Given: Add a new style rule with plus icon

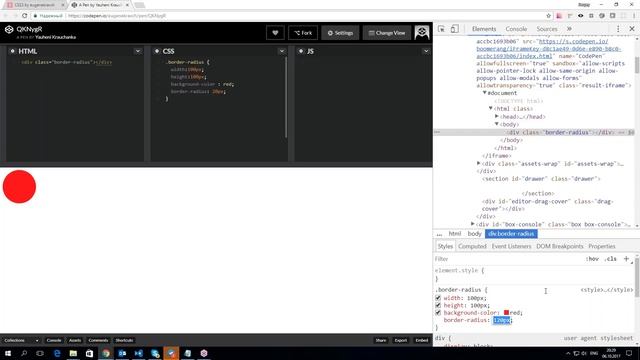Looking at the screenshot, I should [x=626, y=258].
